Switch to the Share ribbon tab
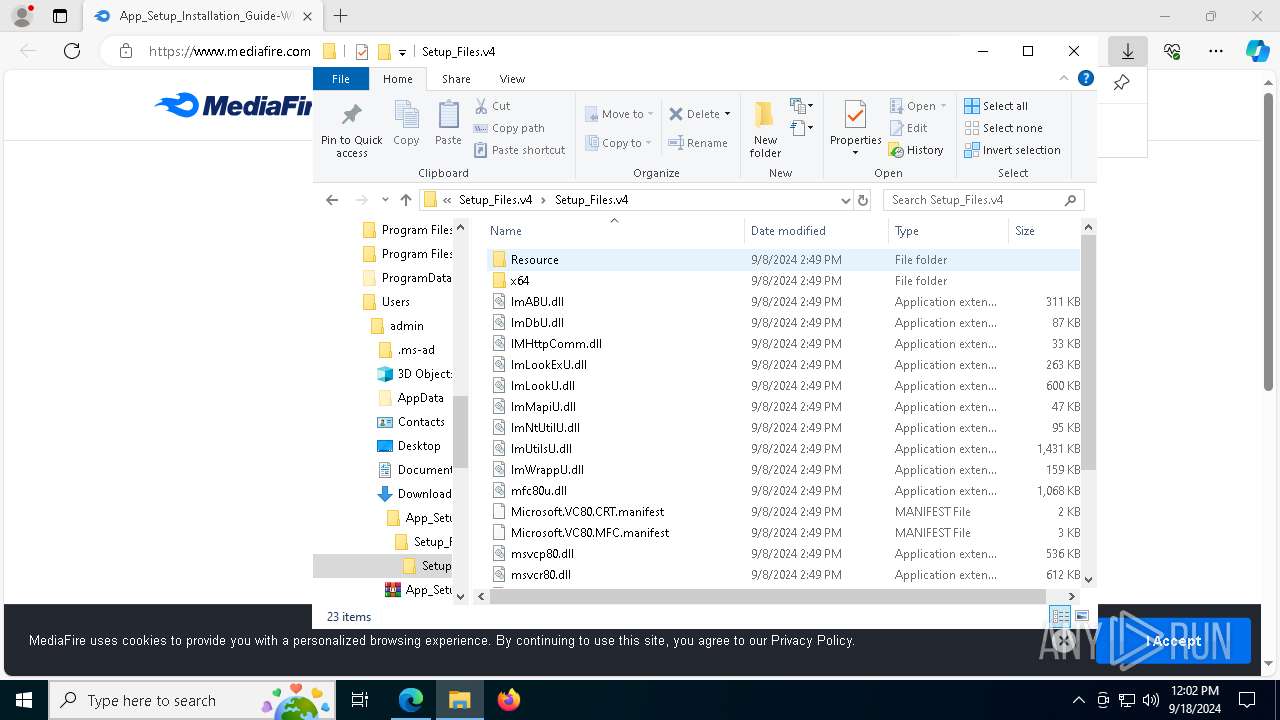 456,79
